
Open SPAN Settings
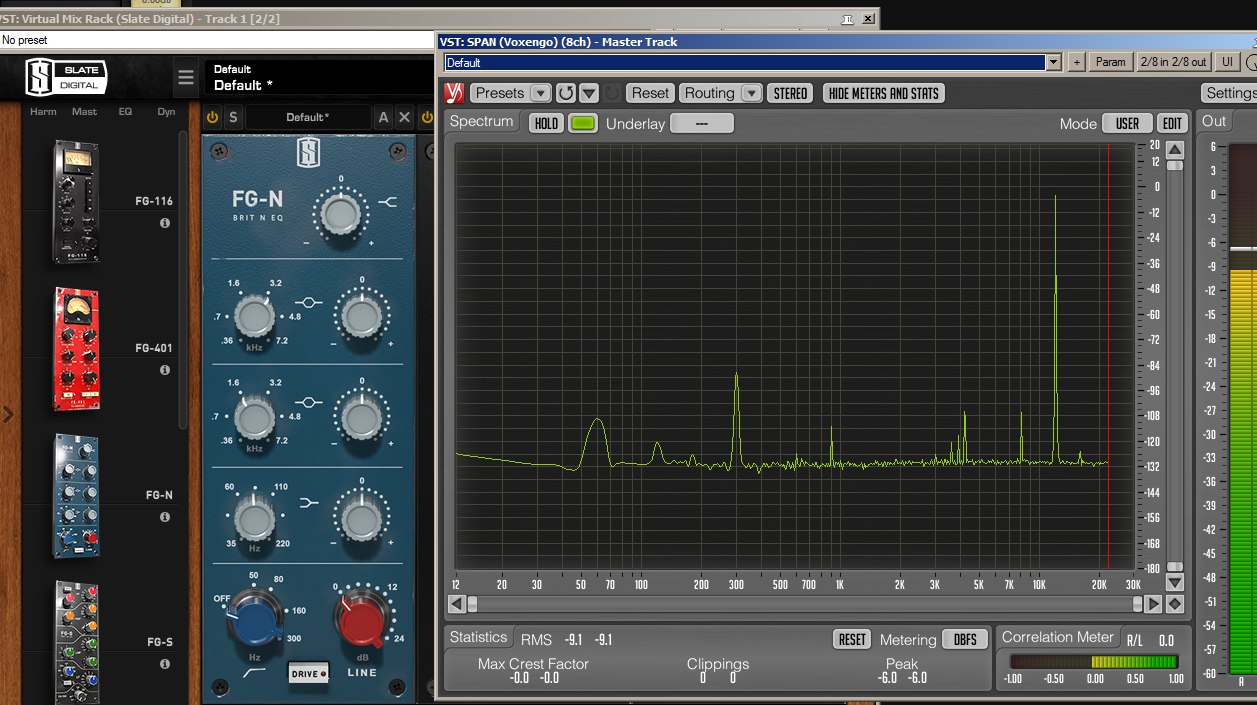[x=1229, y=93]
